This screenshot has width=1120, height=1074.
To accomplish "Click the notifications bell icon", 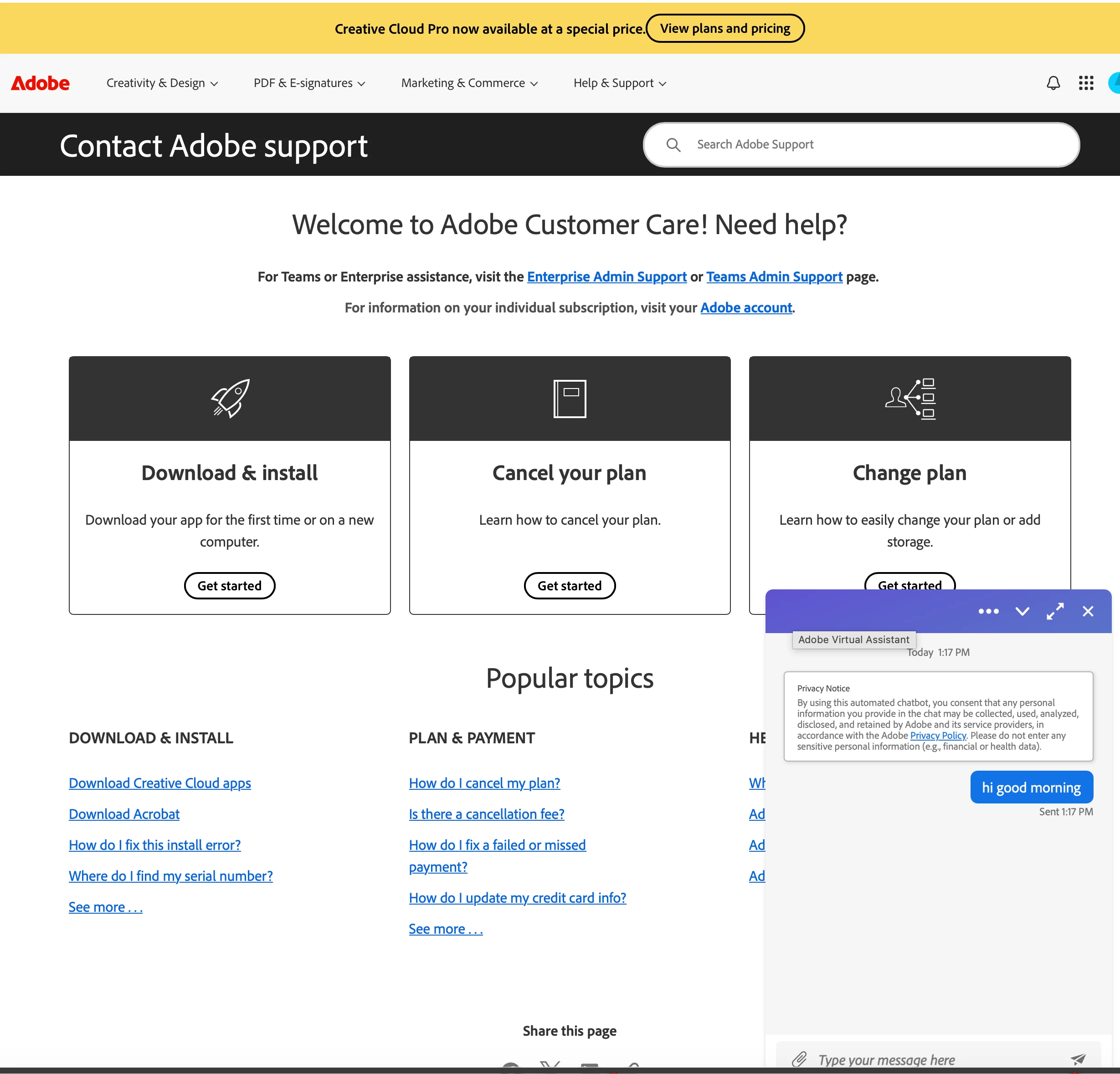I will [x=1053, y=83].
